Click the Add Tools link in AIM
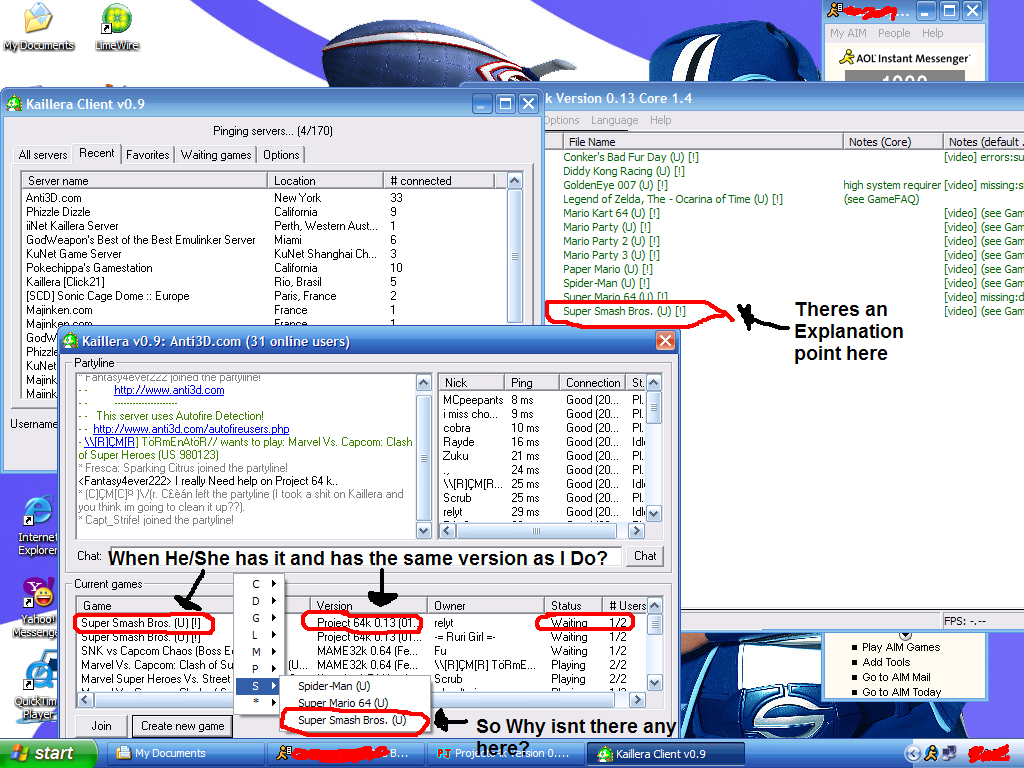Screen dimensions: 1024x768 pyautogui.click(x=886, y=662)
